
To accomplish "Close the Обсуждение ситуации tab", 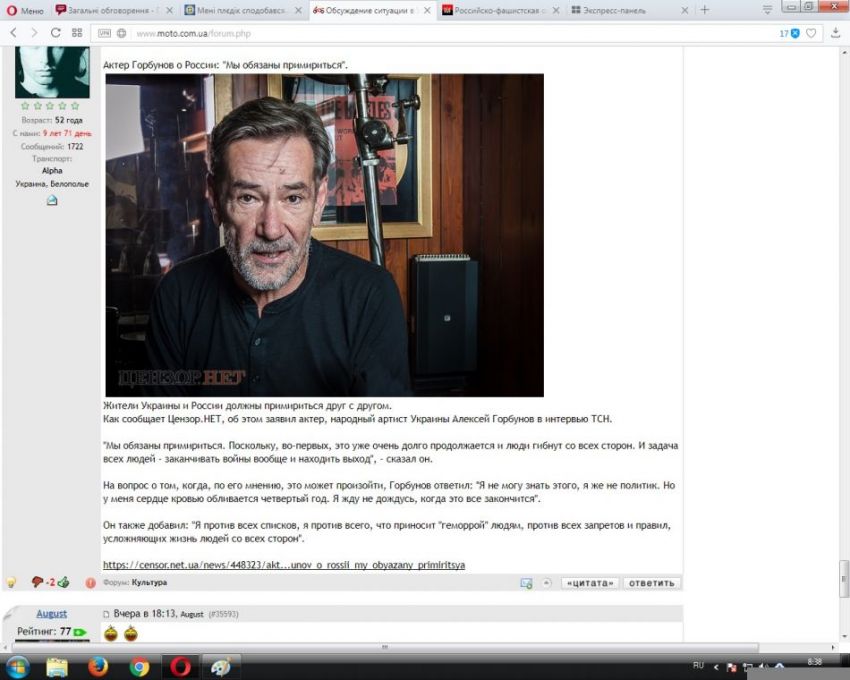I will coord(427,10).
